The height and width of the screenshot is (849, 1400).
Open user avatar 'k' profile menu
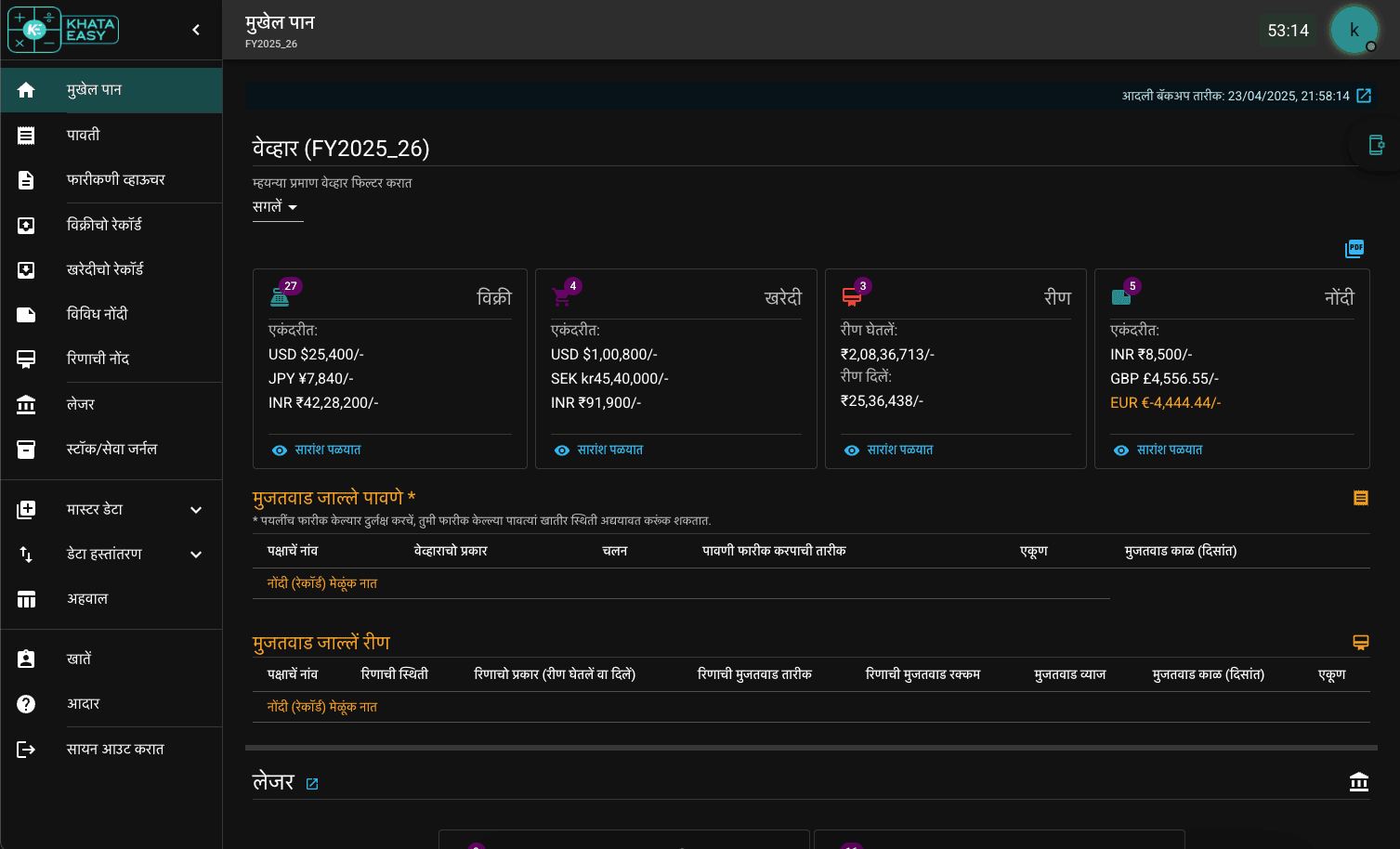1354,30
